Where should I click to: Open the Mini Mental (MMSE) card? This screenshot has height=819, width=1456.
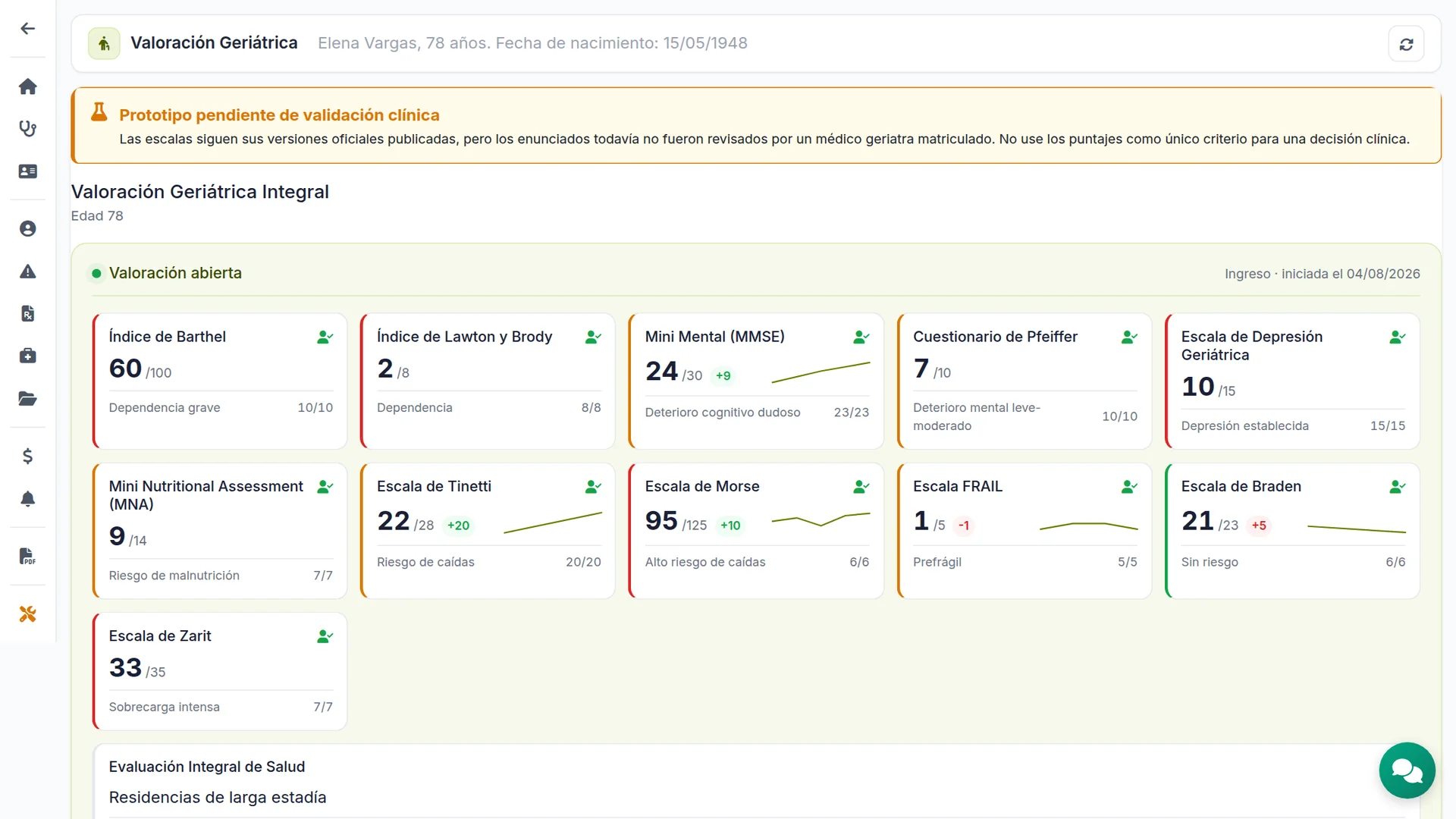[x=756, y=381]
